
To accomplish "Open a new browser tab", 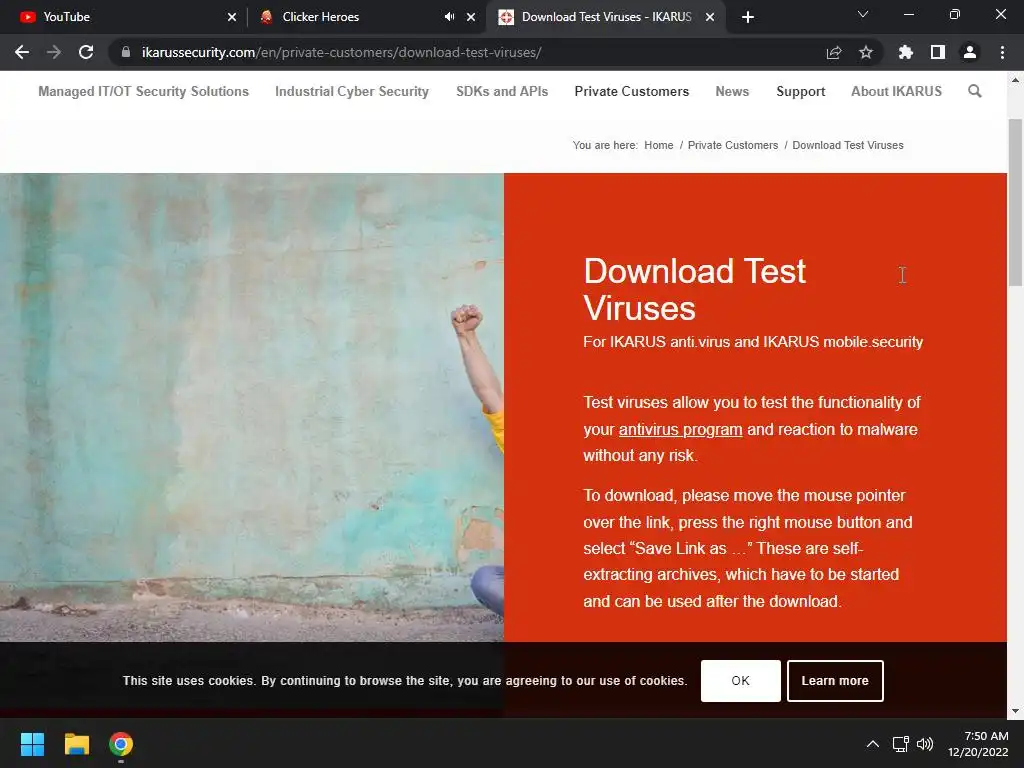I will [x=748, y=17].
